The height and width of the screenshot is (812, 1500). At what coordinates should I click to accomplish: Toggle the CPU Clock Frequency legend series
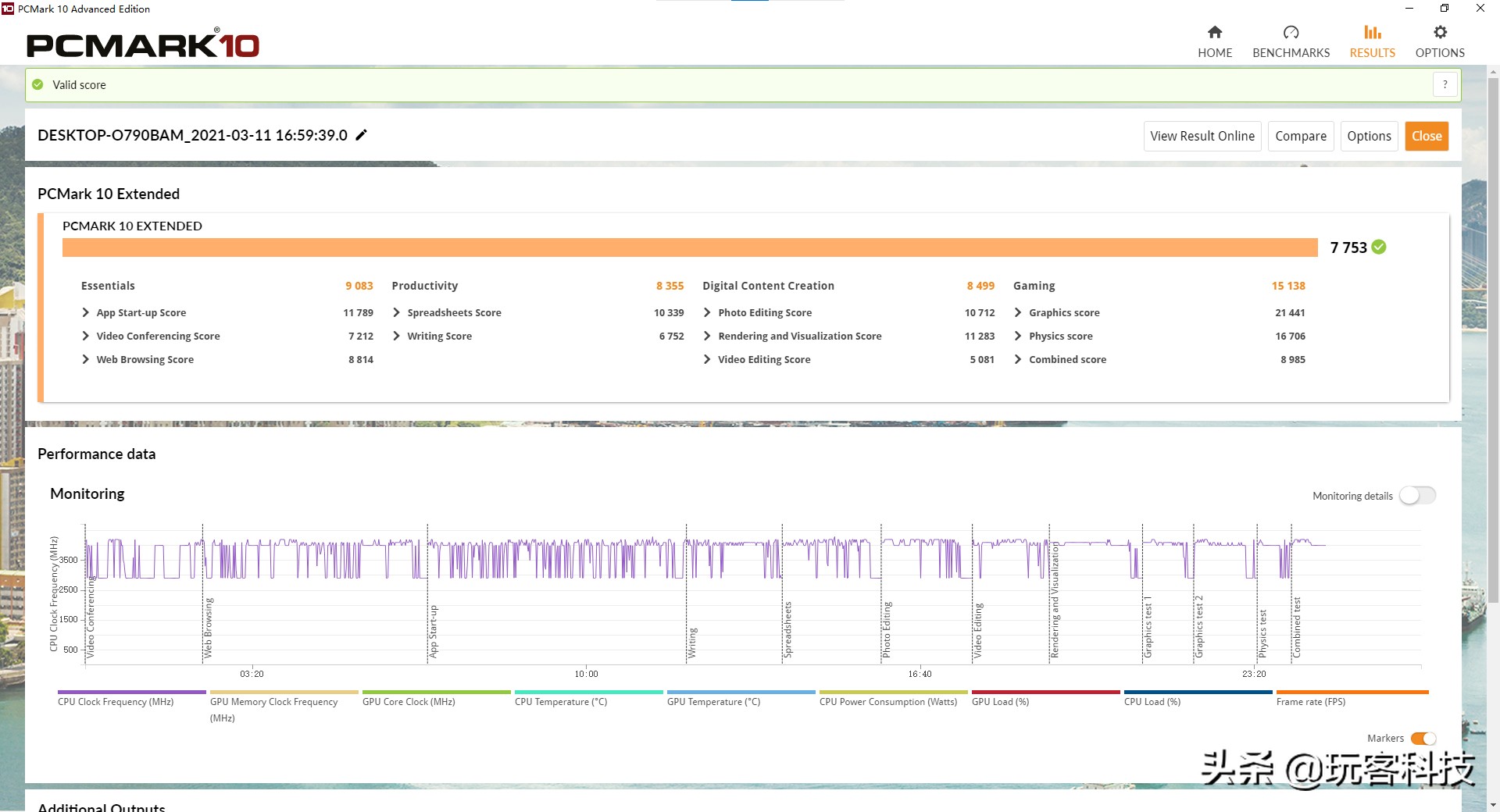[x=116, y=701]
